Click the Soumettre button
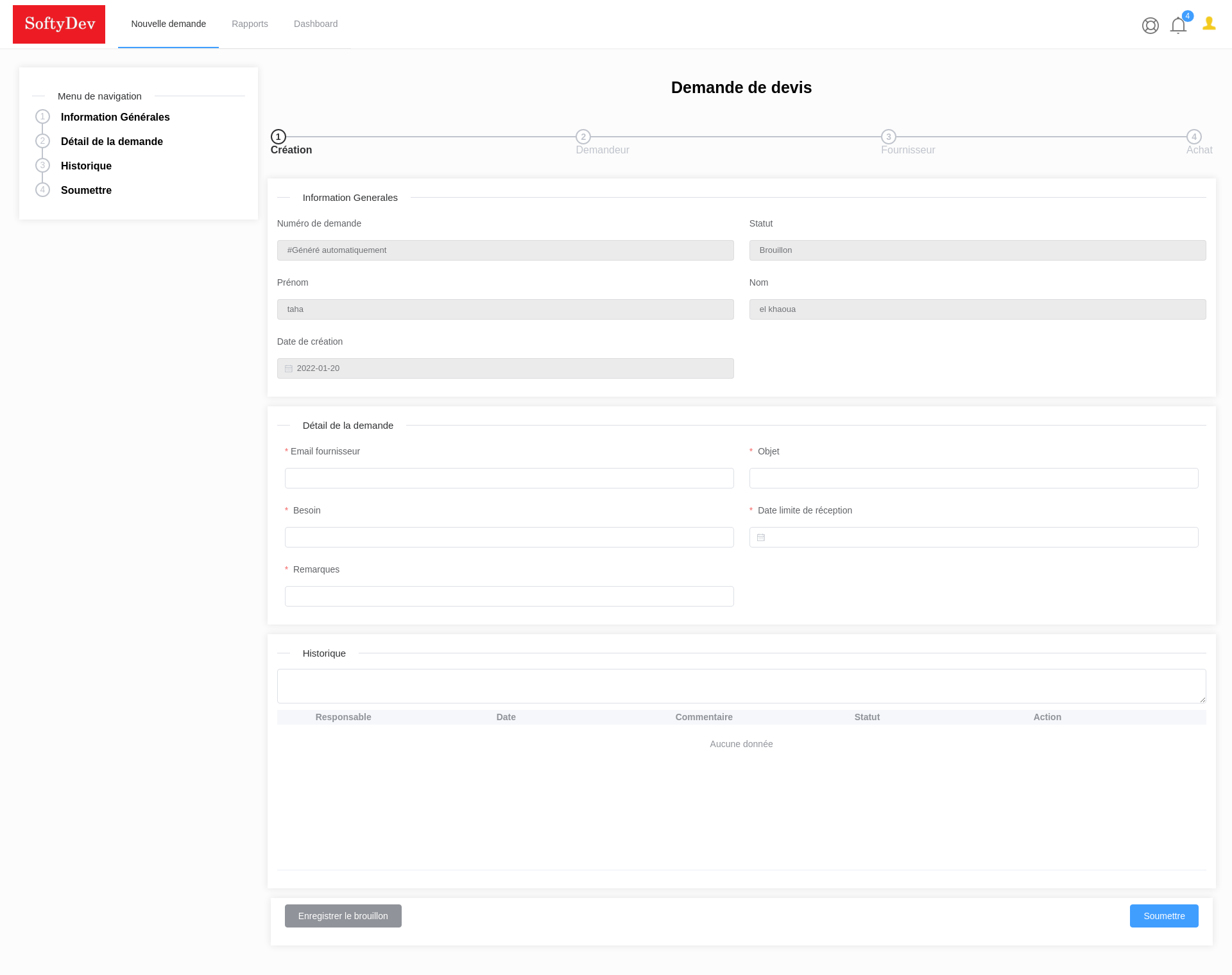The height and width of the screenshot is (975, 1232). pos(1164,916)
